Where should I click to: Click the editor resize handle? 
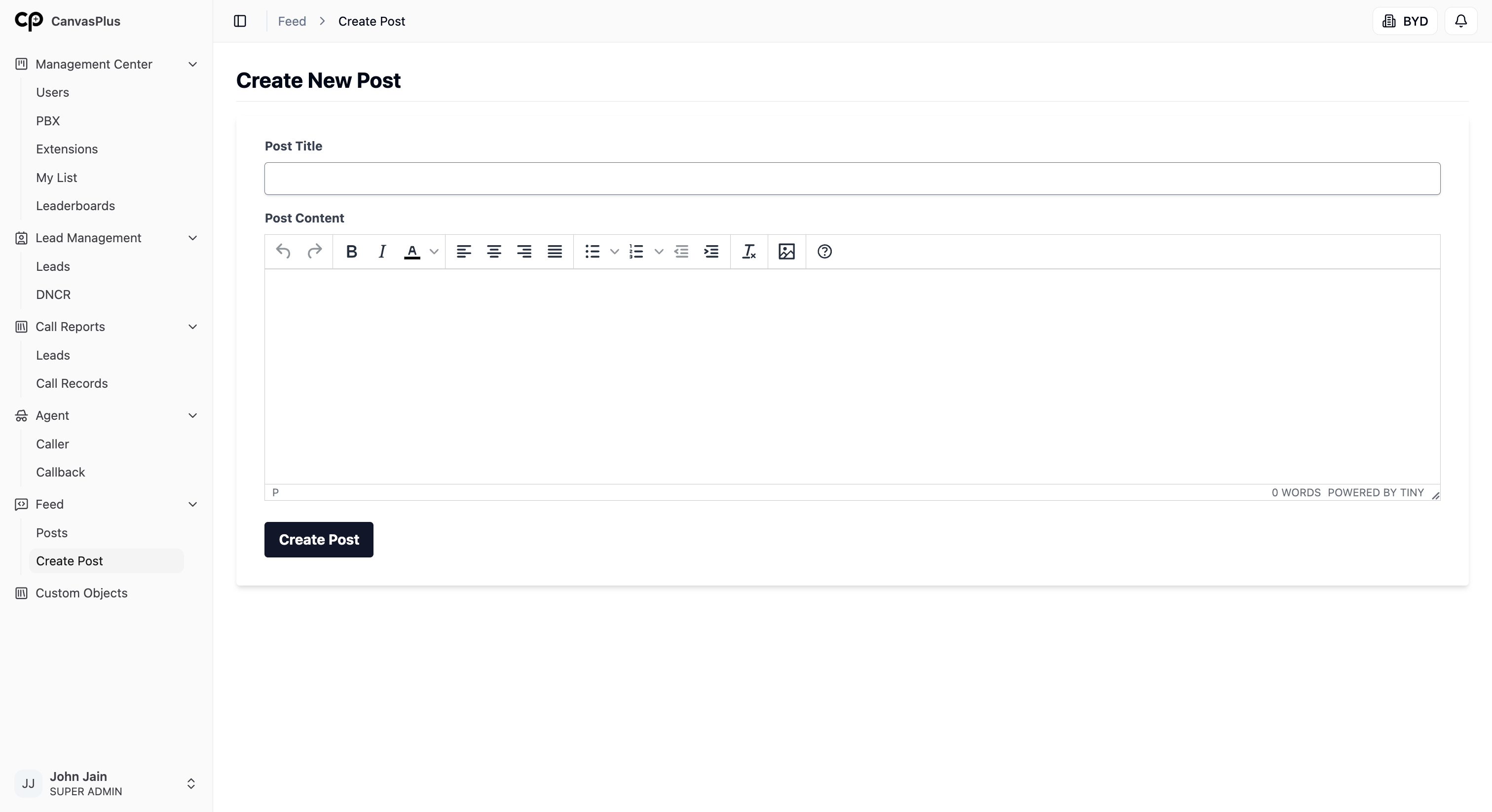click(1435, 495)
